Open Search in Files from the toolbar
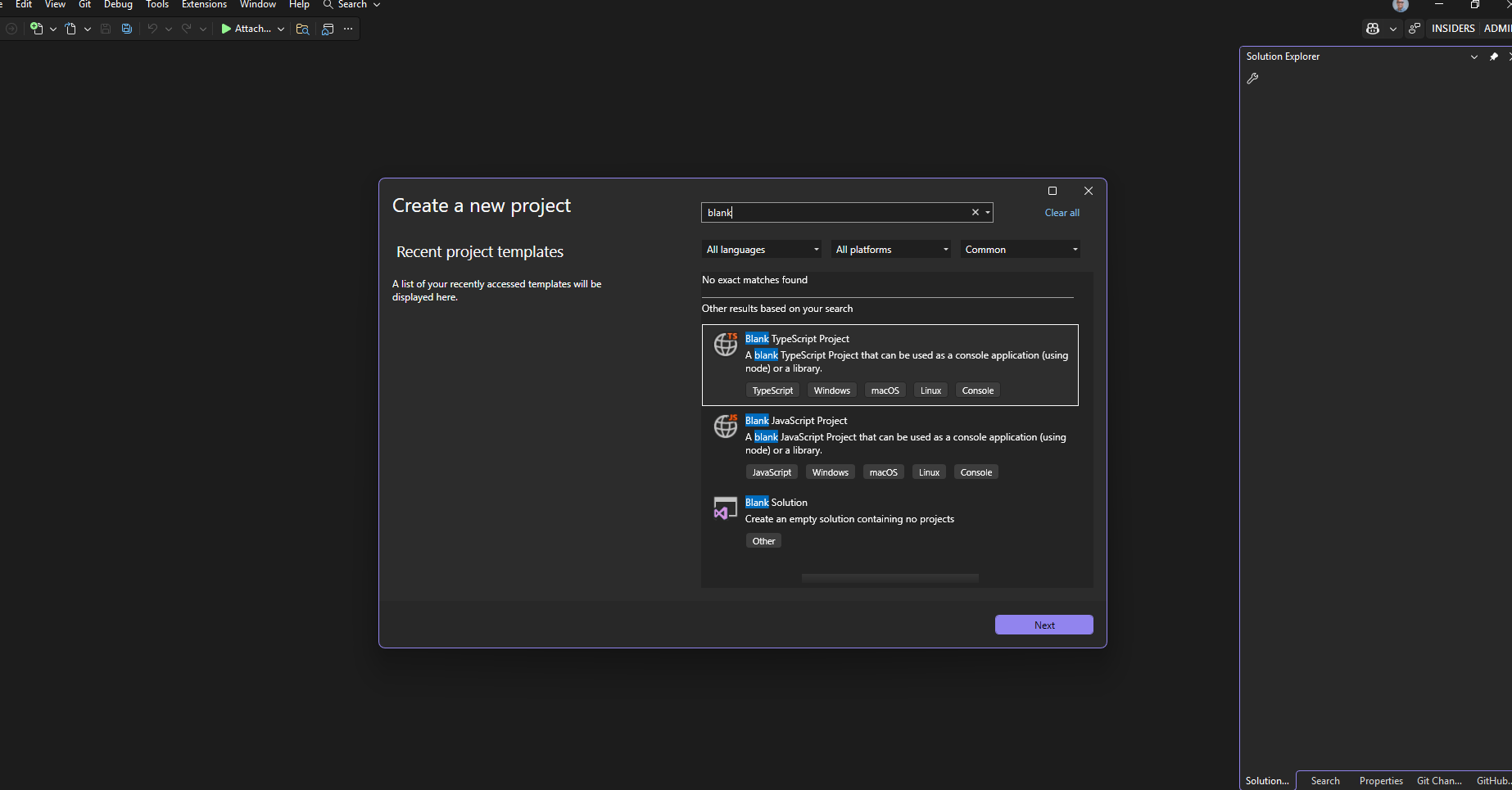The width and height of the screenshot is (1512, 790). 302,29
